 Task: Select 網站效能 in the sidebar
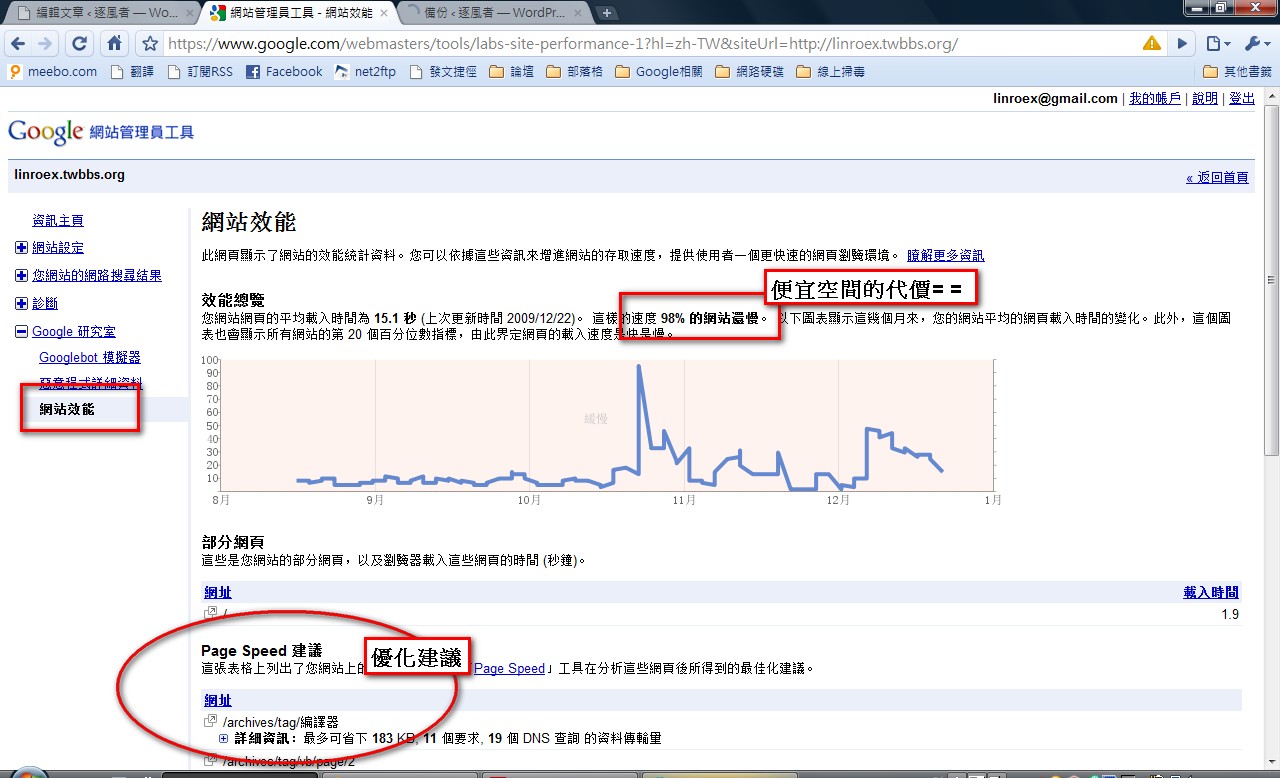pyautogui.click(x=67, y=409)
